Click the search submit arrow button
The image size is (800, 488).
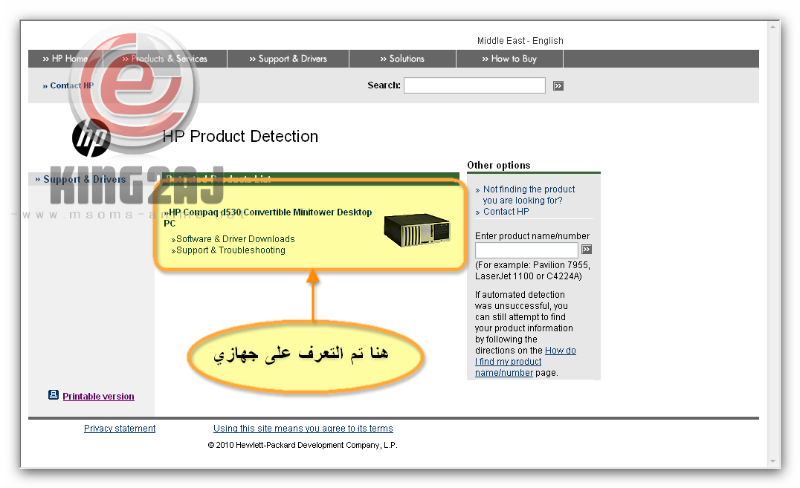[558, 86]
